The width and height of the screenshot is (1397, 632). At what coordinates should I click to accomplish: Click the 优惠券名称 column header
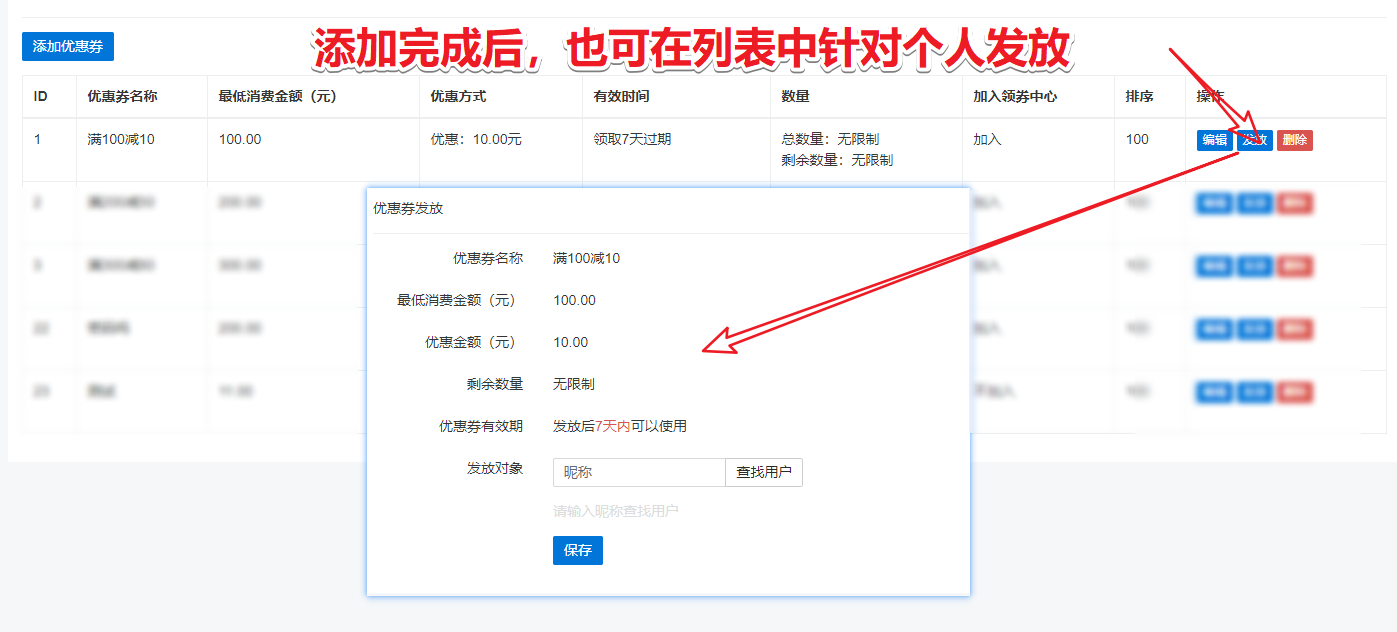pos(122,97)
